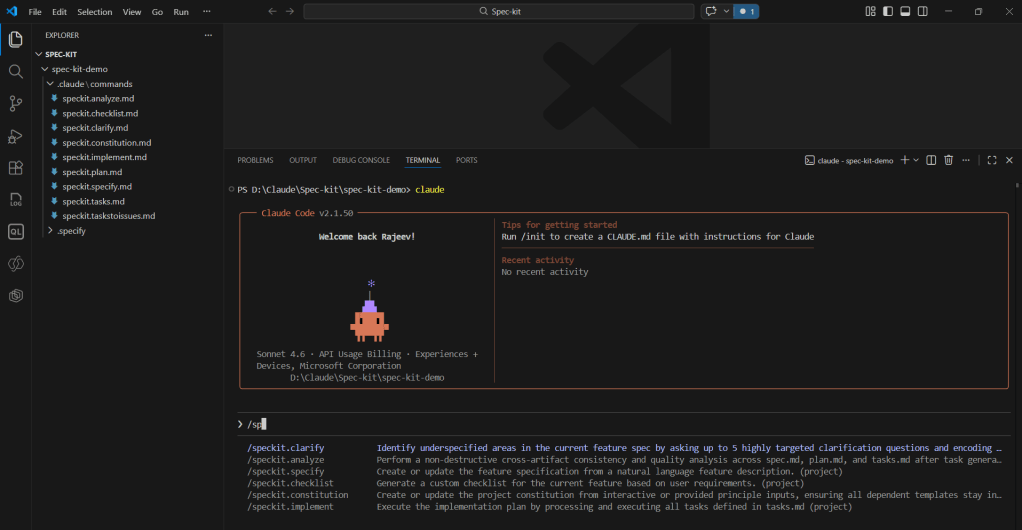Image resolution: width=1022 pixels, height=530 pixels.
Task: Click the new terminal plus icon
Action: pos(904,160)
